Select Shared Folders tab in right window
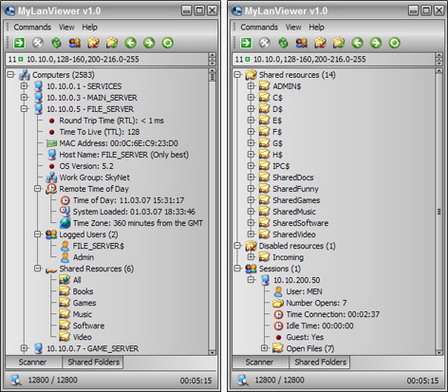This screenshot has height=392, width=448. pyautogui.click(x=320, y=362)
